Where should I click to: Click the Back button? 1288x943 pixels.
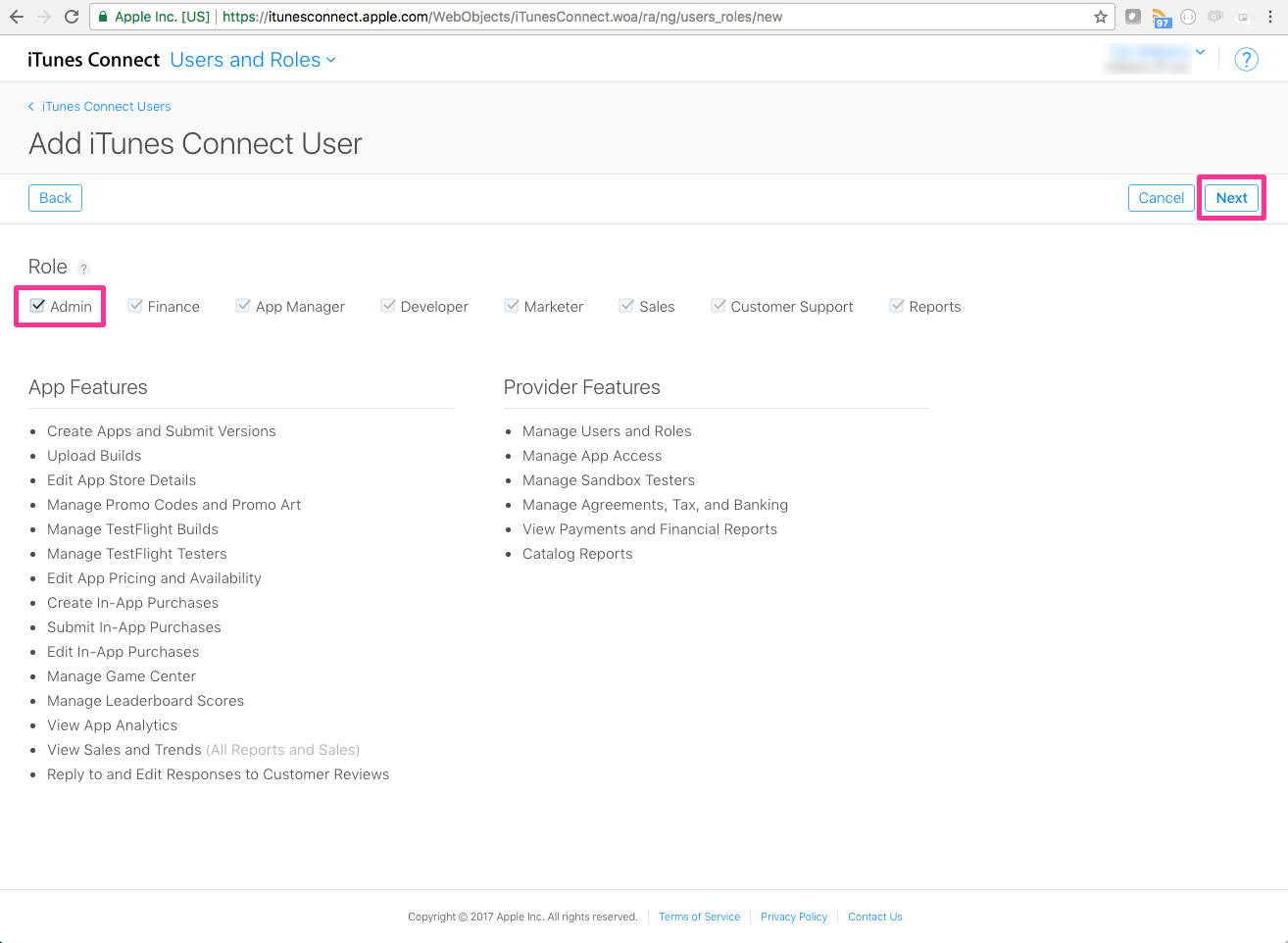point(55,198)
